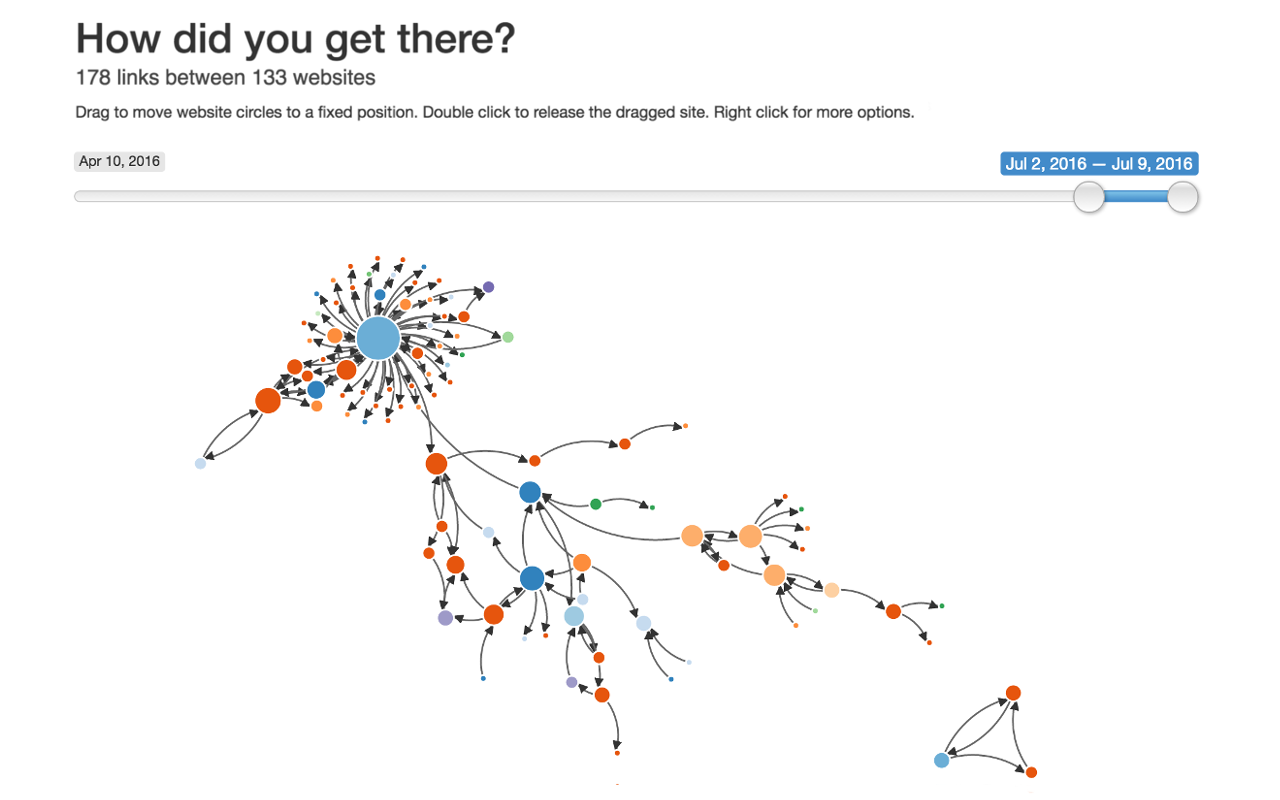Screen dimensions: 1280x800
Task: Click the pale blue node at lower left
Action: coord(200,463)
